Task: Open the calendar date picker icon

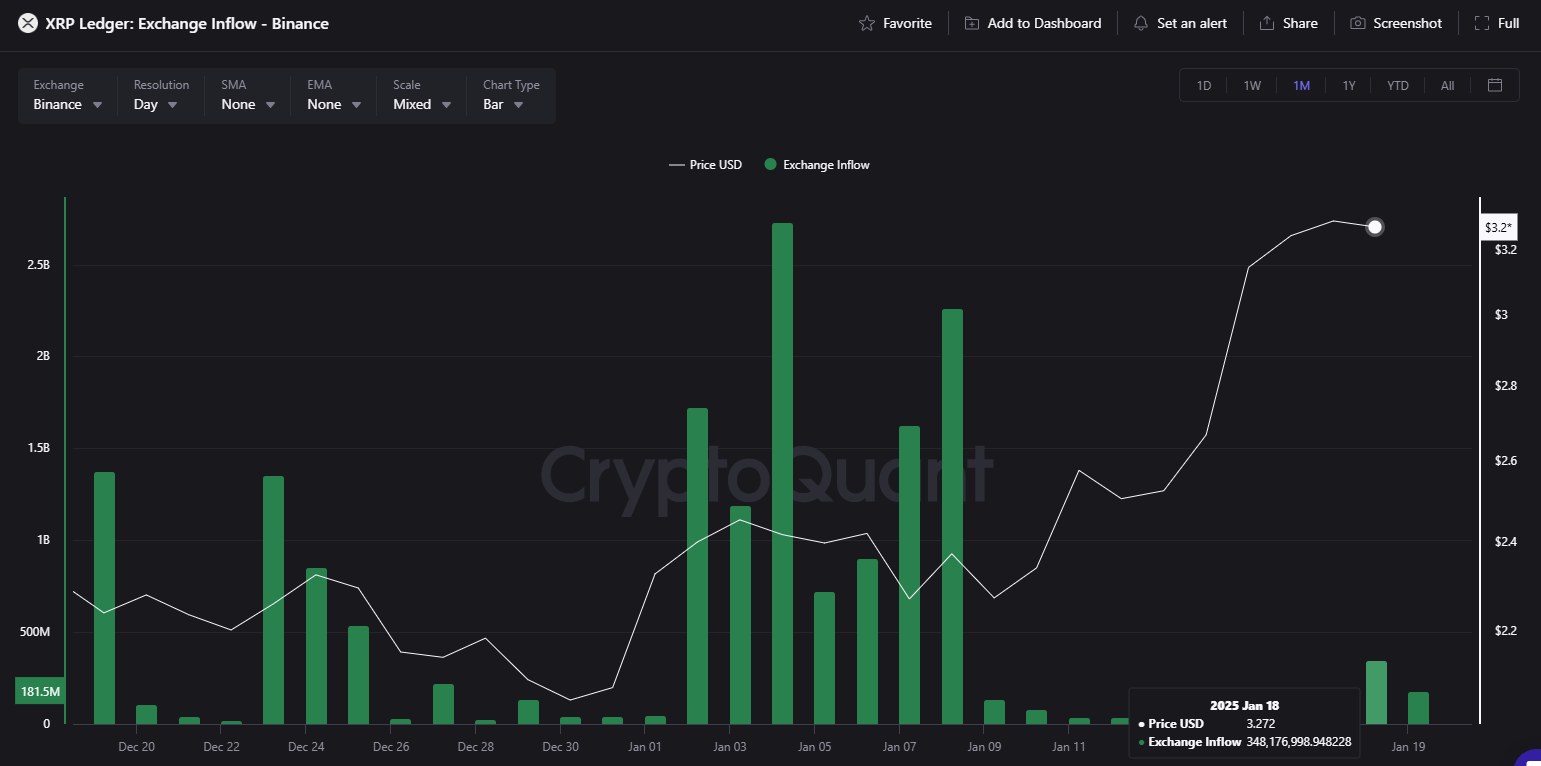Action: point(1495,85)
